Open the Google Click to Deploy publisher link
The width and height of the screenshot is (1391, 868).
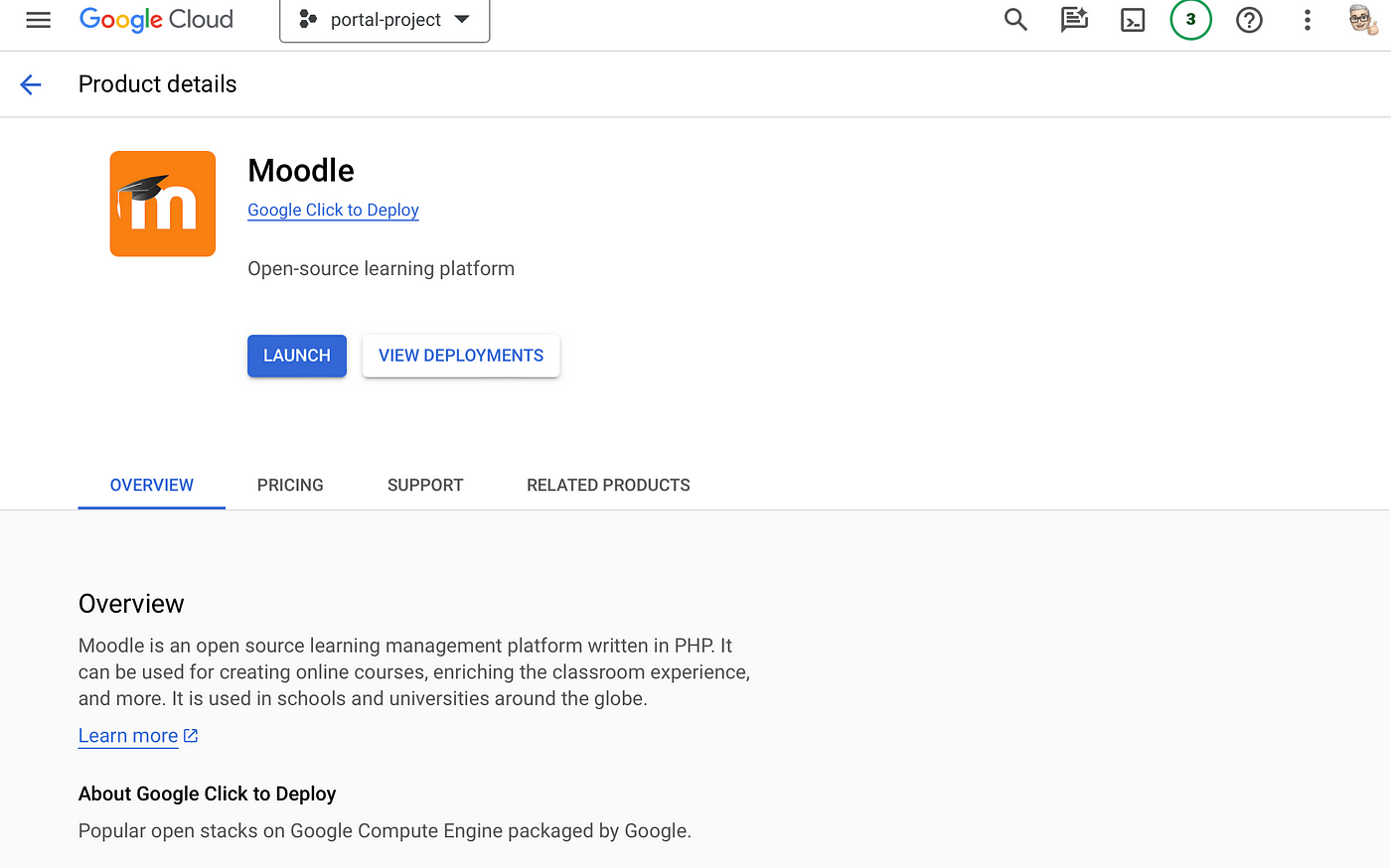(x=333, y=211)
